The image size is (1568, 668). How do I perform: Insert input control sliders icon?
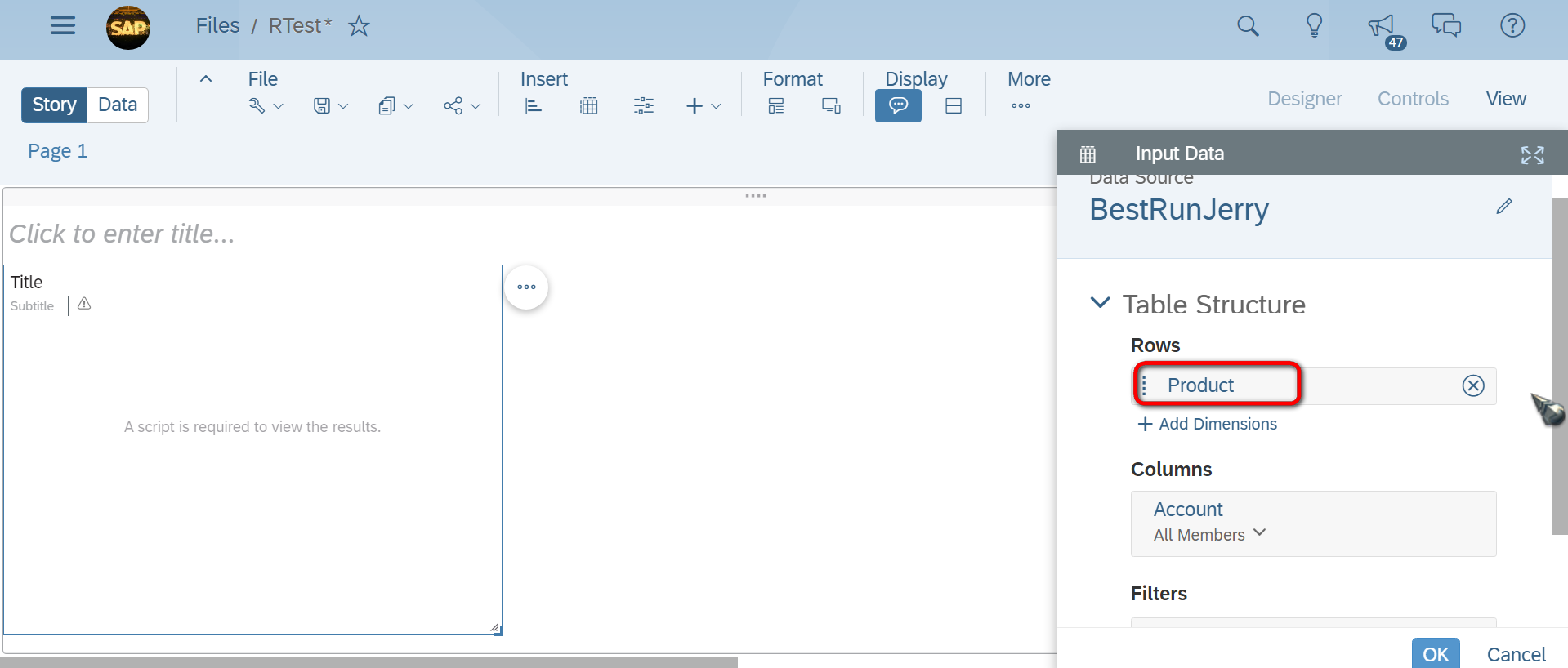click(644, 105)
